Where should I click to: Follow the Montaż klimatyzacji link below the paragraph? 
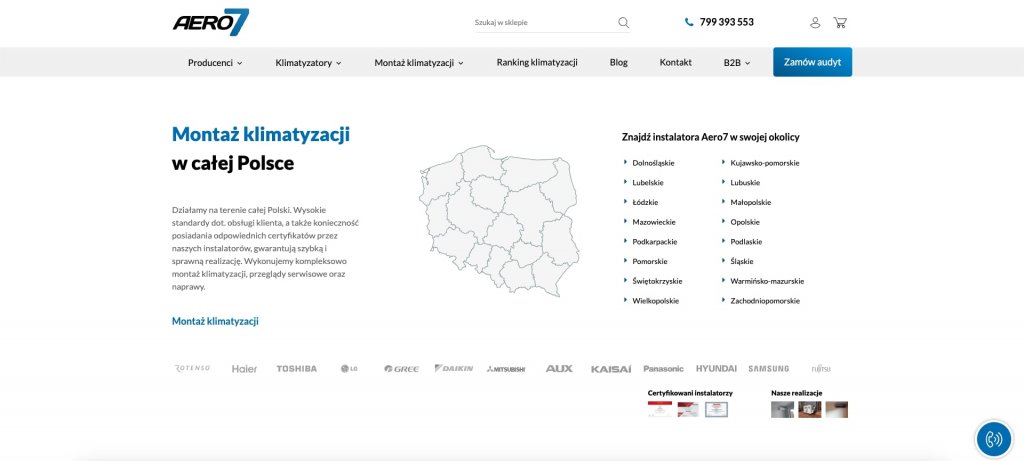click(x=215, y=321)
